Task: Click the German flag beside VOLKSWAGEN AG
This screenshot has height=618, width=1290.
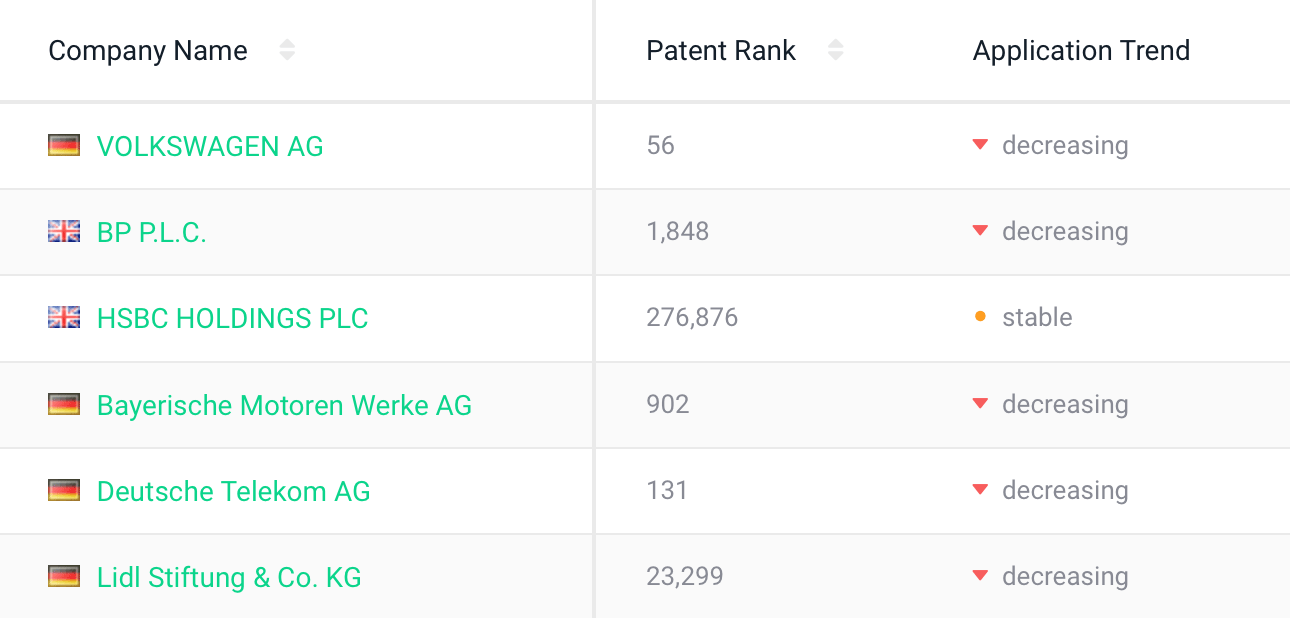Action: (x=64, y=146)
